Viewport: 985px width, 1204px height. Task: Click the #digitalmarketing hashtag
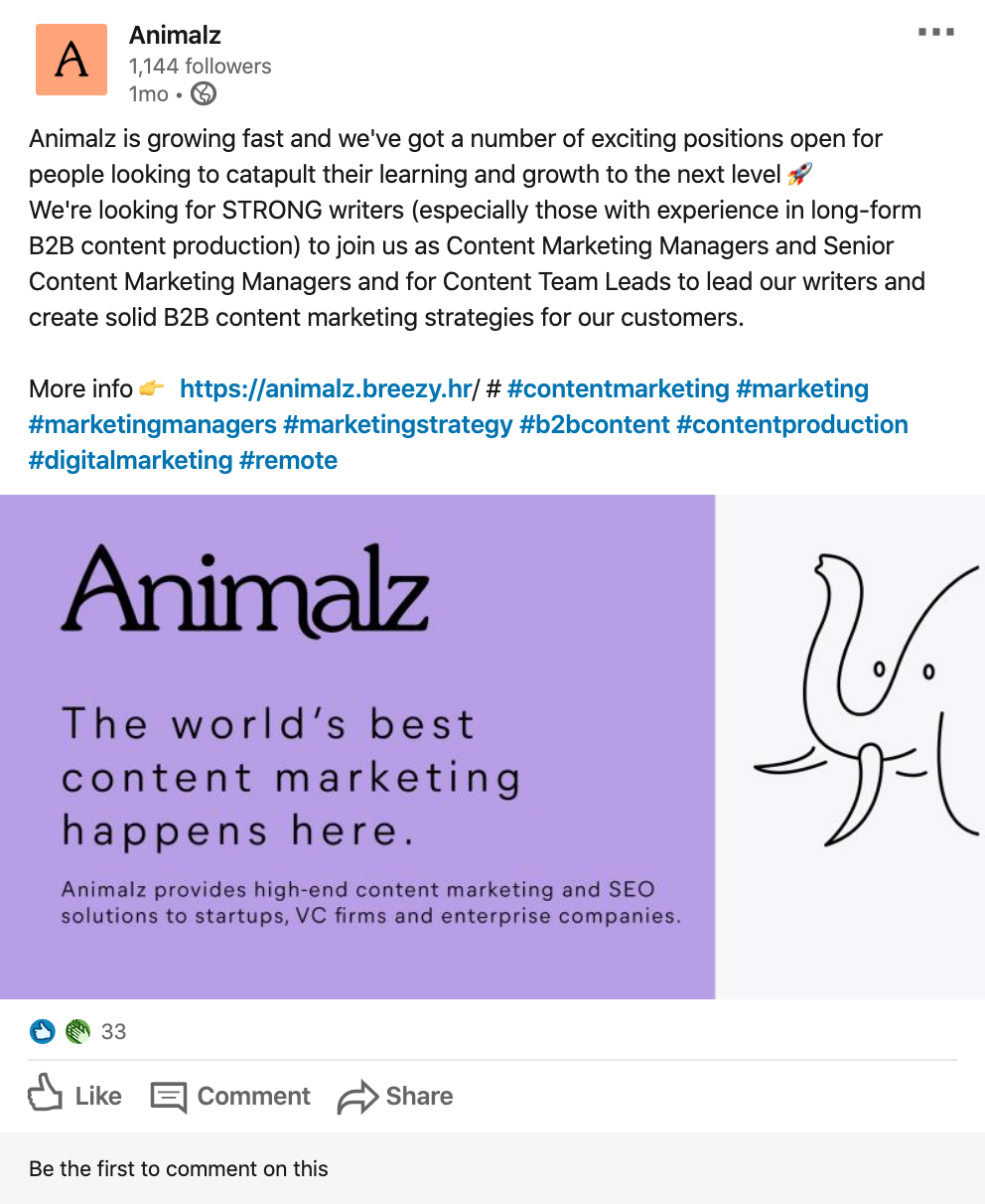coord(131,460)
